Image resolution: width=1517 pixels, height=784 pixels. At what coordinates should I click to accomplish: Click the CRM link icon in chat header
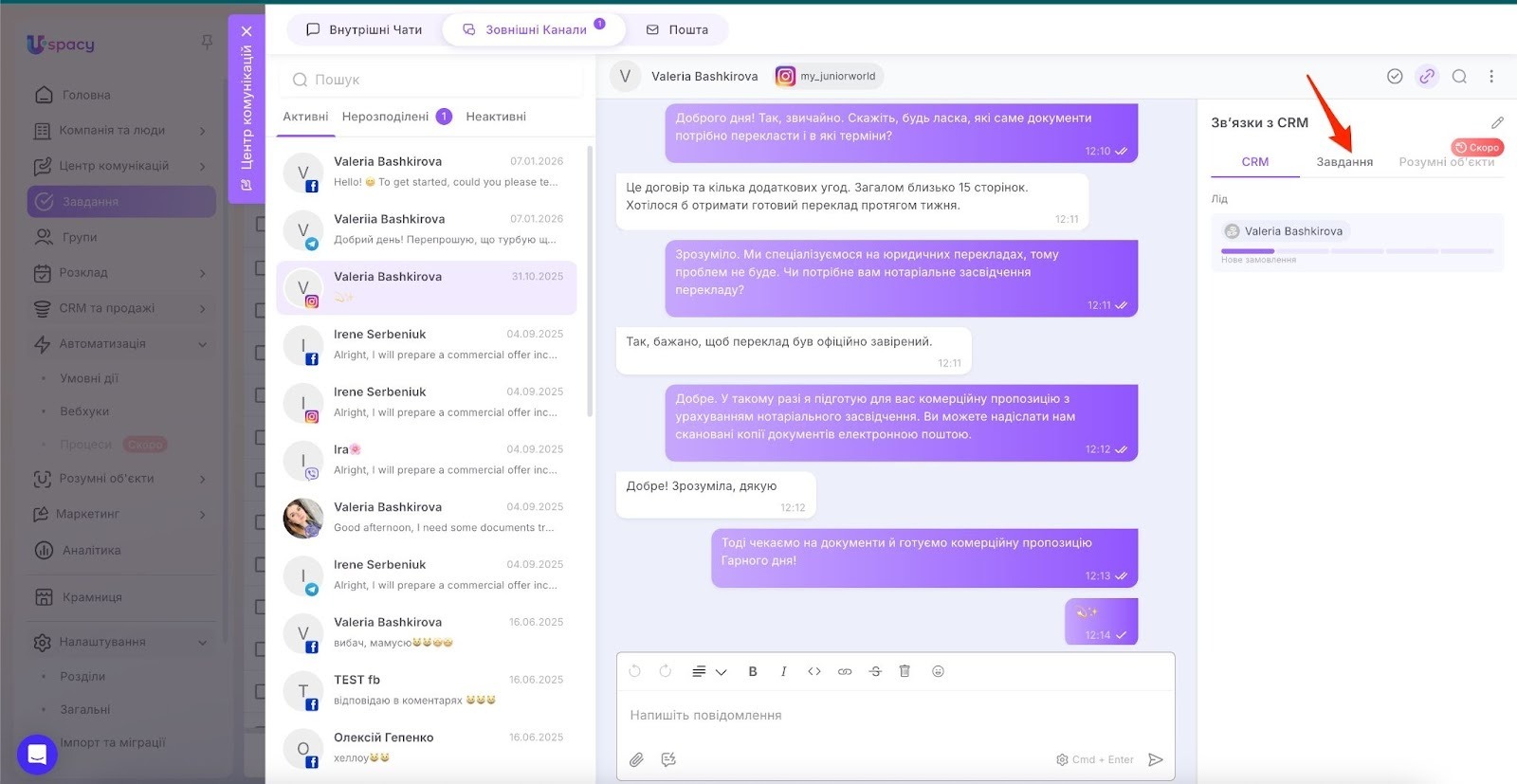[1427, 77]
